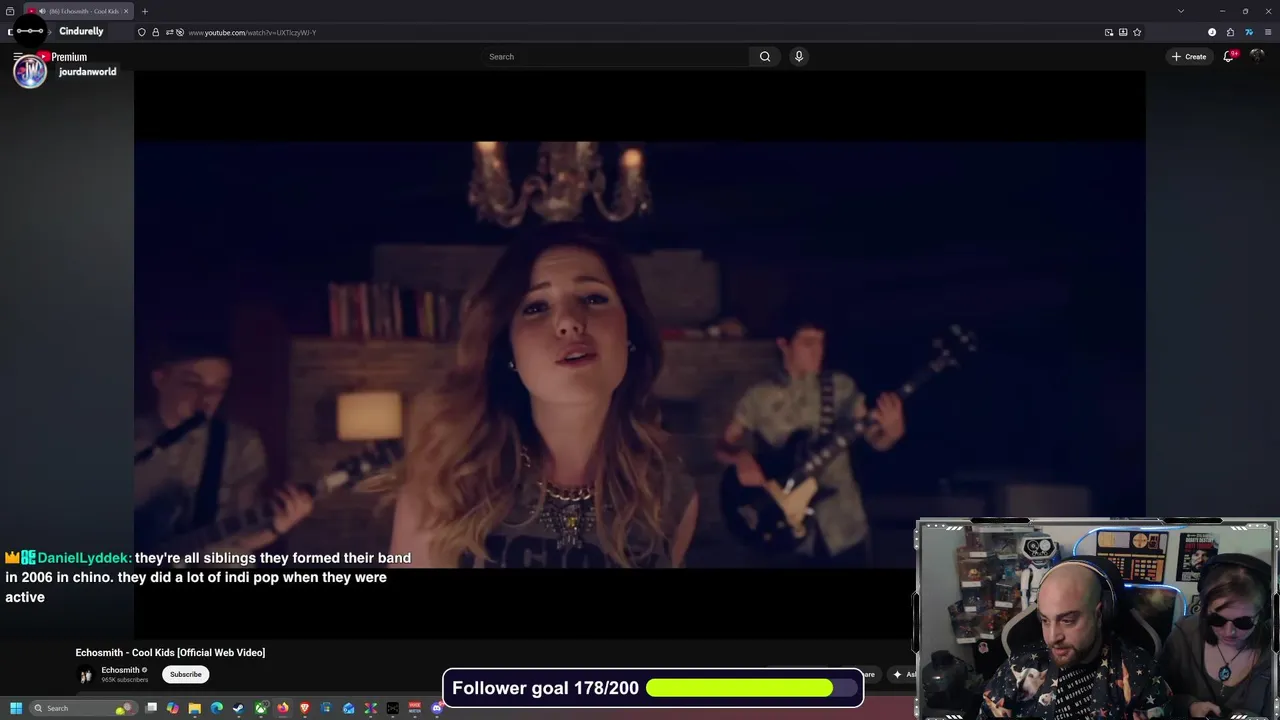Screen dimensions: 1280x720
Task: Mute the tab via speaker icon
Action: (x=42, y=11)
